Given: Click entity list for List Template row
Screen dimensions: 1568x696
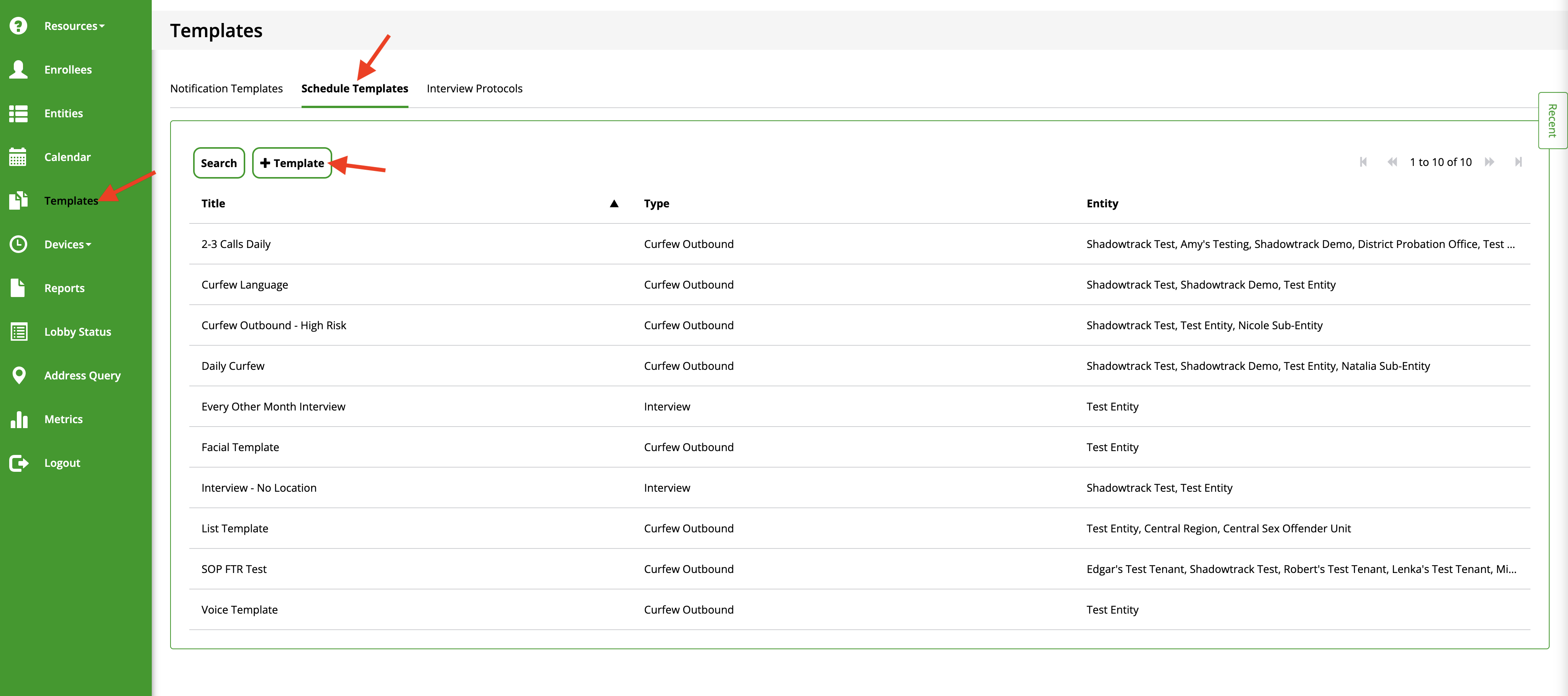Looking at the screenshot, I should coord(1219,529).
